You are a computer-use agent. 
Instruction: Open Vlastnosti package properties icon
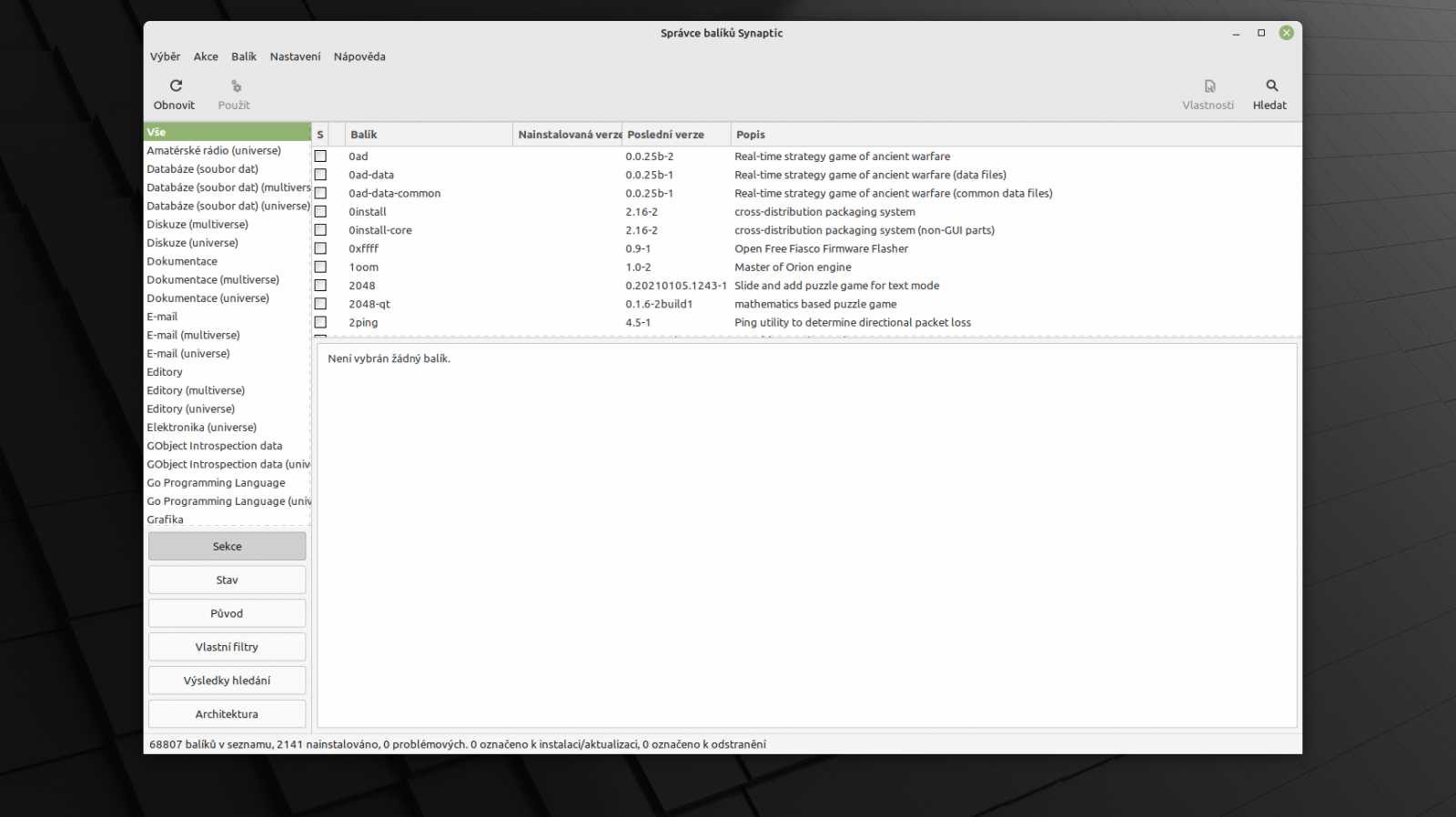pos(1209,86)
